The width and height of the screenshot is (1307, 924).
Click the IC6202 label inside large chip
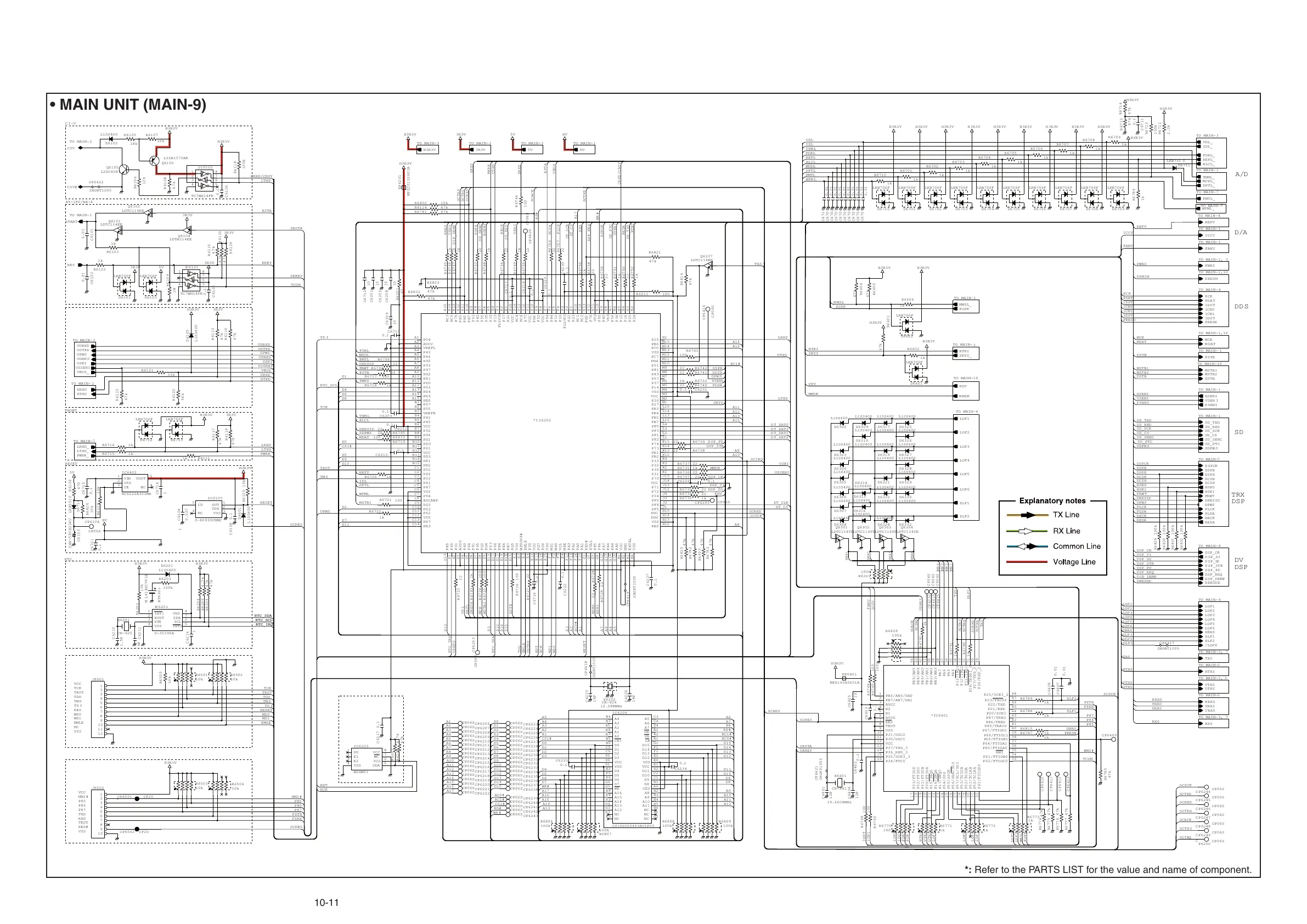tap(542, 421)
